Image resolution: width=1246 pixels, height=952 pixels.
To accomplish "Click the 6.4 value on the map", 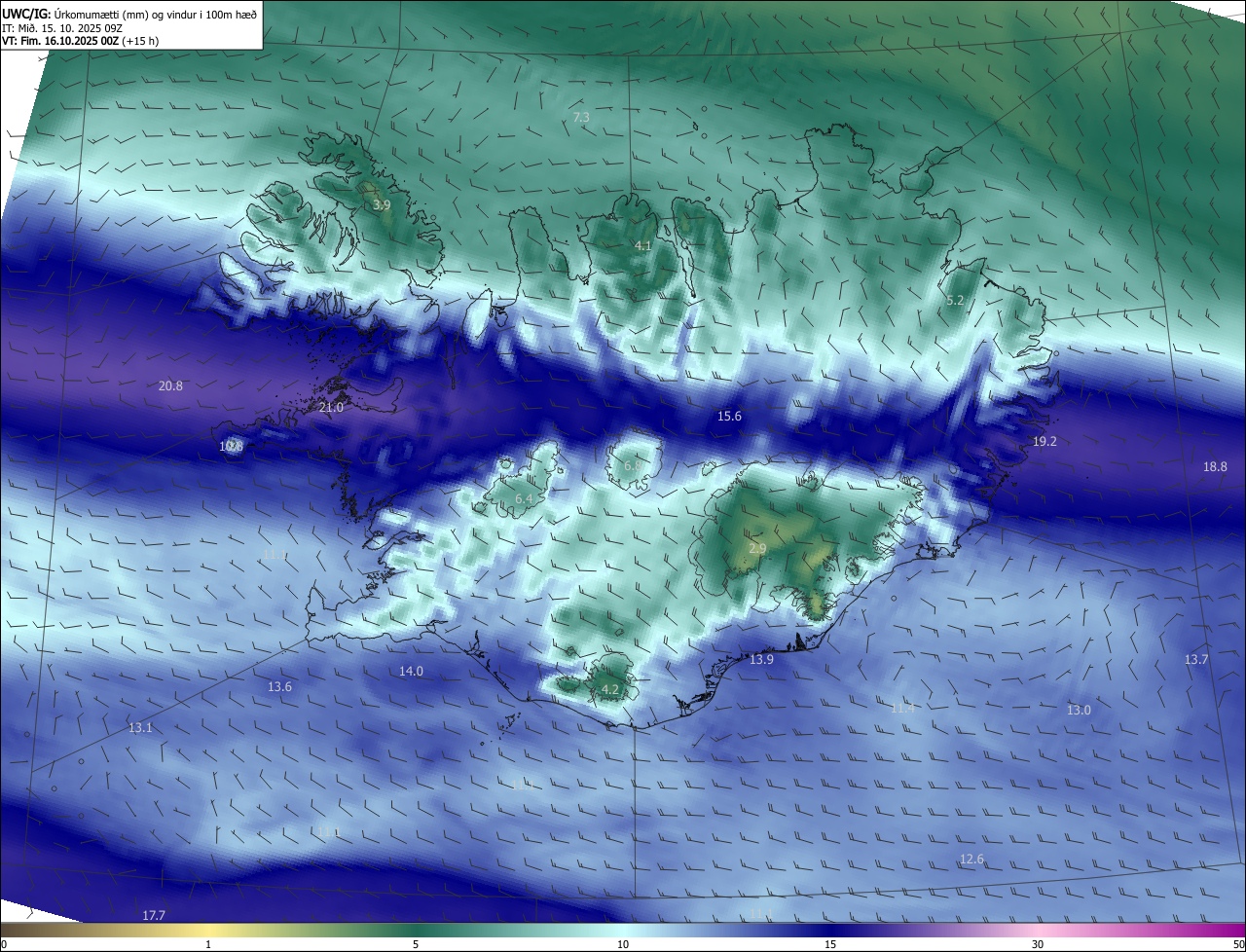I will pyautogui.click(x=523, y=499).
